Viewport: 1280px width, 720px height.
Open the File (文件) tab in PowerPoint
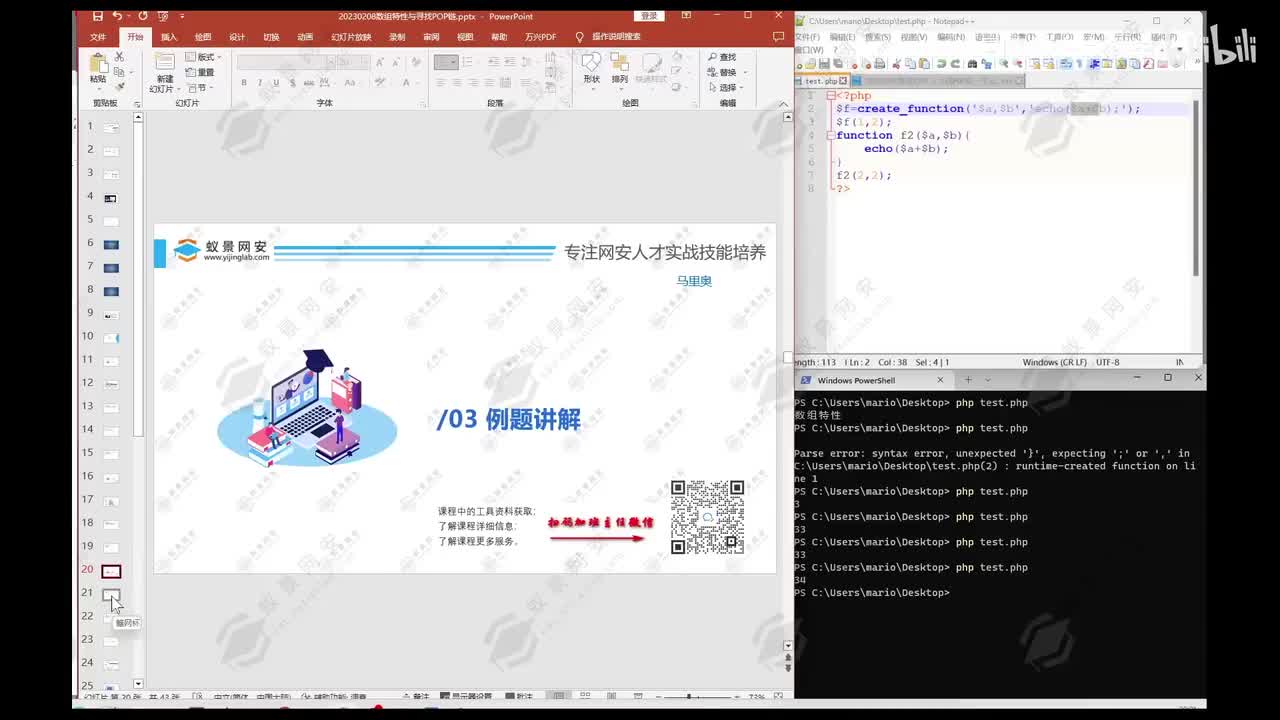(98, 37)
